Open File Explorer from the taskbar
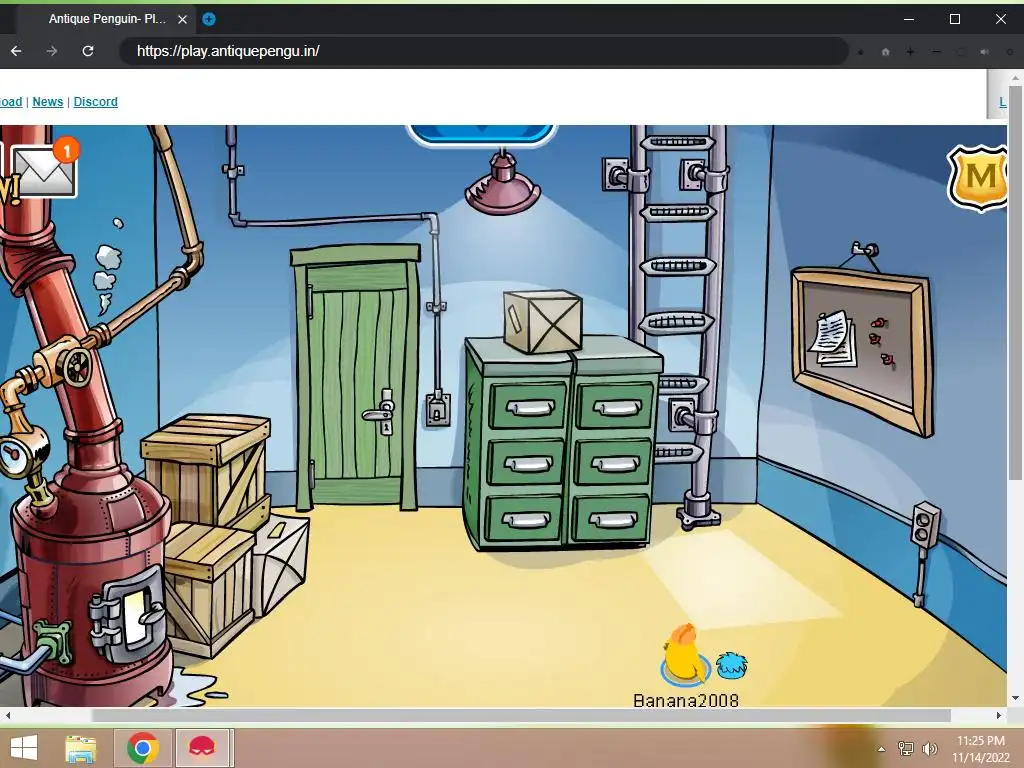The height and width of the screenshot is (768, 1024). (81, 748)
